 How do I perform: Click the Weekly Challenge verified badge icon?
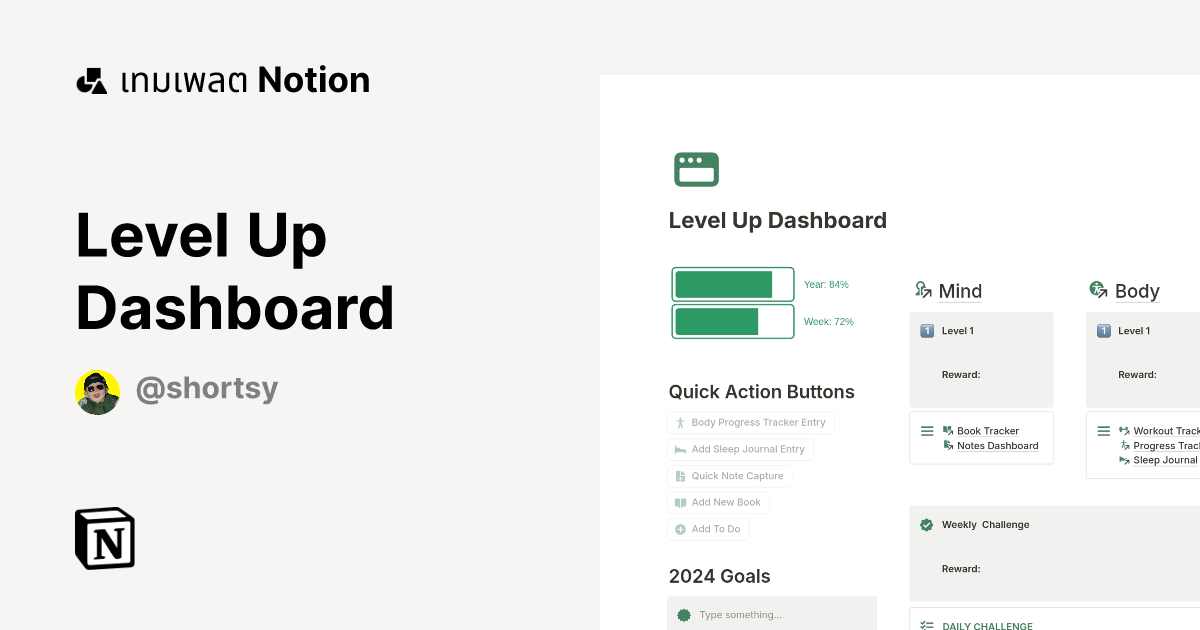[x=926, y=524]
